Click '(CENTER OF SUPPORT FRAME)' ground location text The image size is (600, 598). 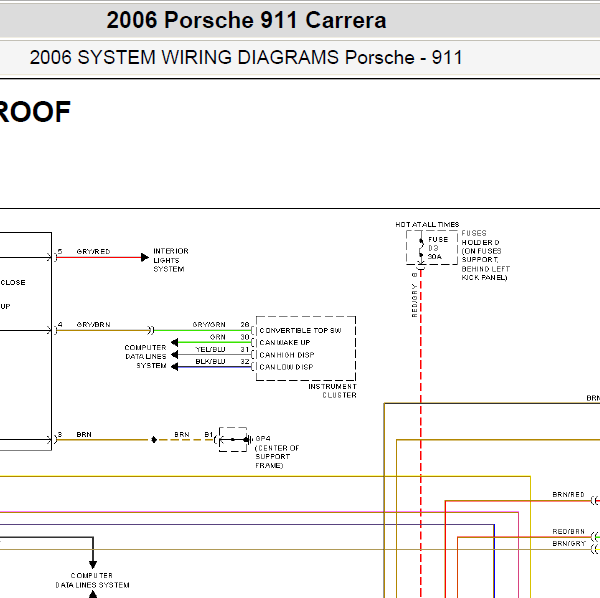[277, 456]
